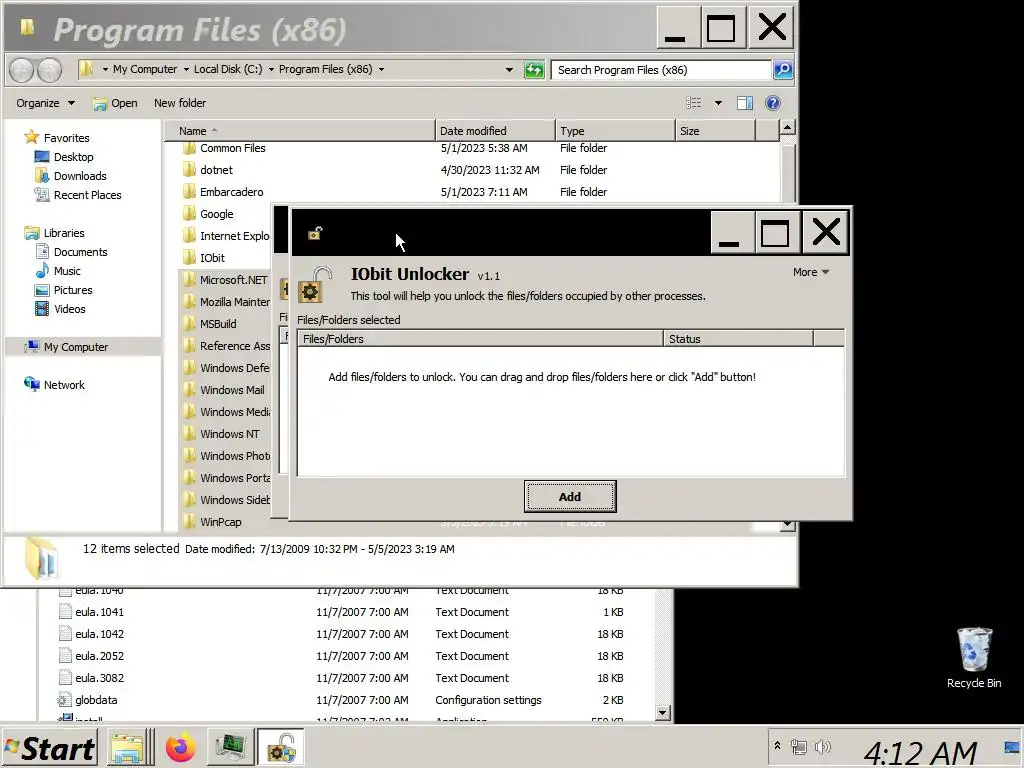The height and width of the screenshot is (768, 1024).
Task: Click the volume icon in system tray
Action: [x=822, y=746]
